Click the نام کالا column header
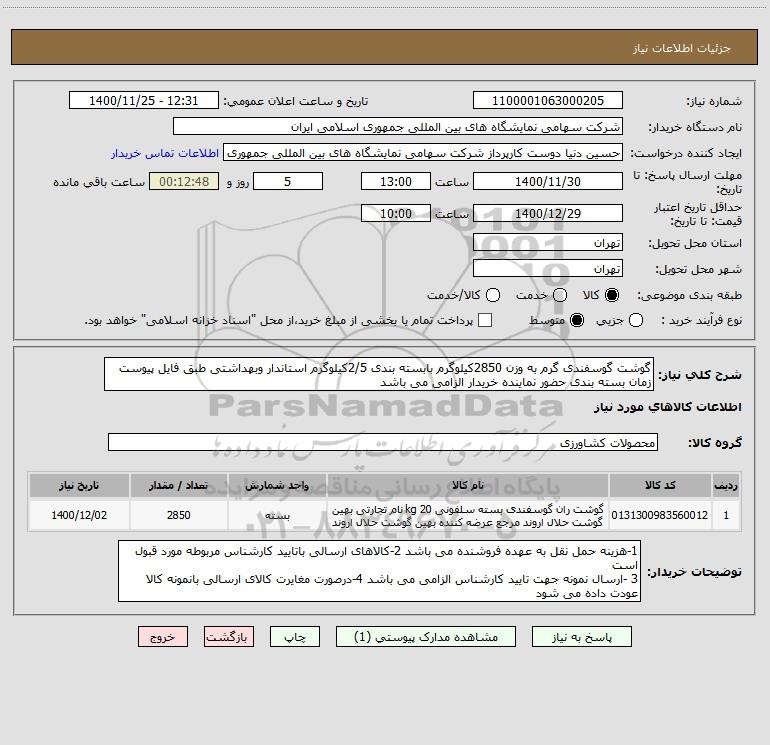The height and width of the screenshot is (745, 770). pos(468,486)
